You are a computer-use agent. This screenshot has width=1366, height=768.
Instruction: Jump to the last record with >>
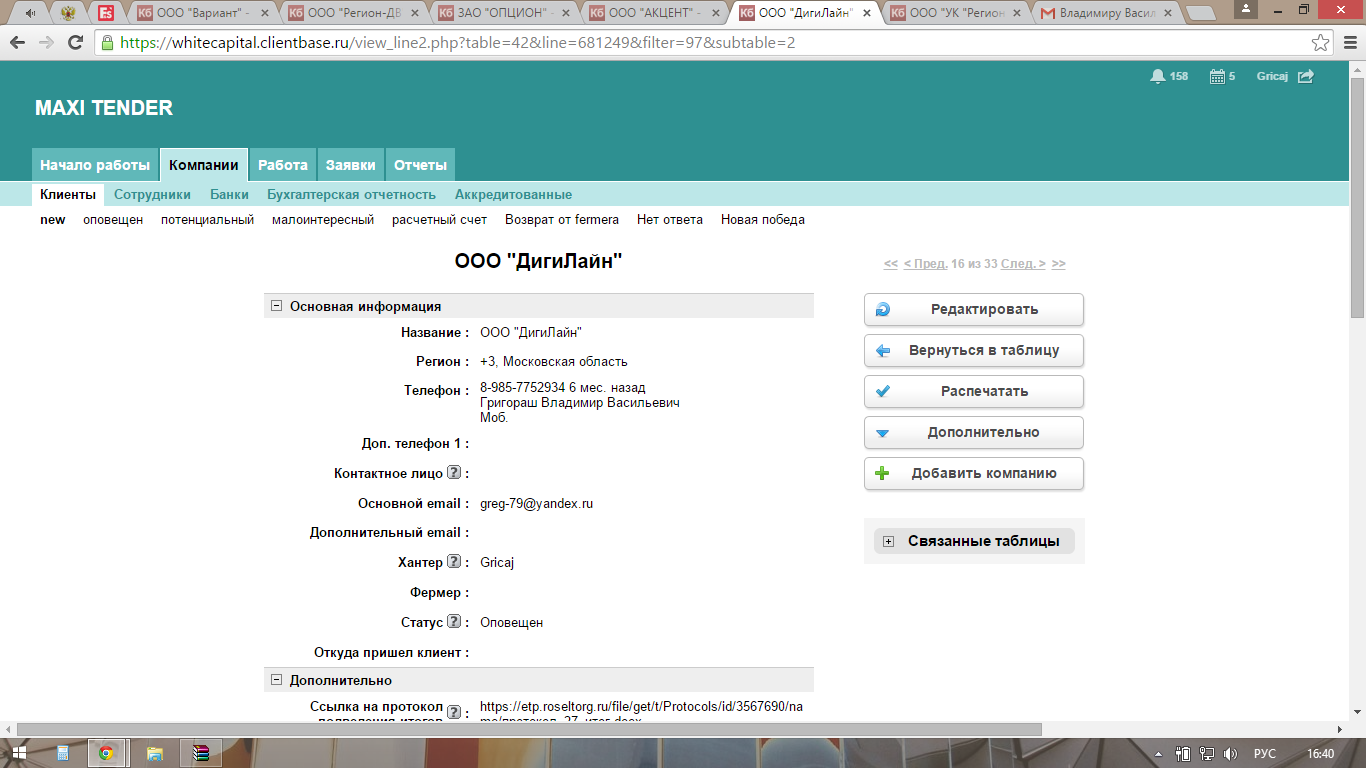[x=1059, y=264]
